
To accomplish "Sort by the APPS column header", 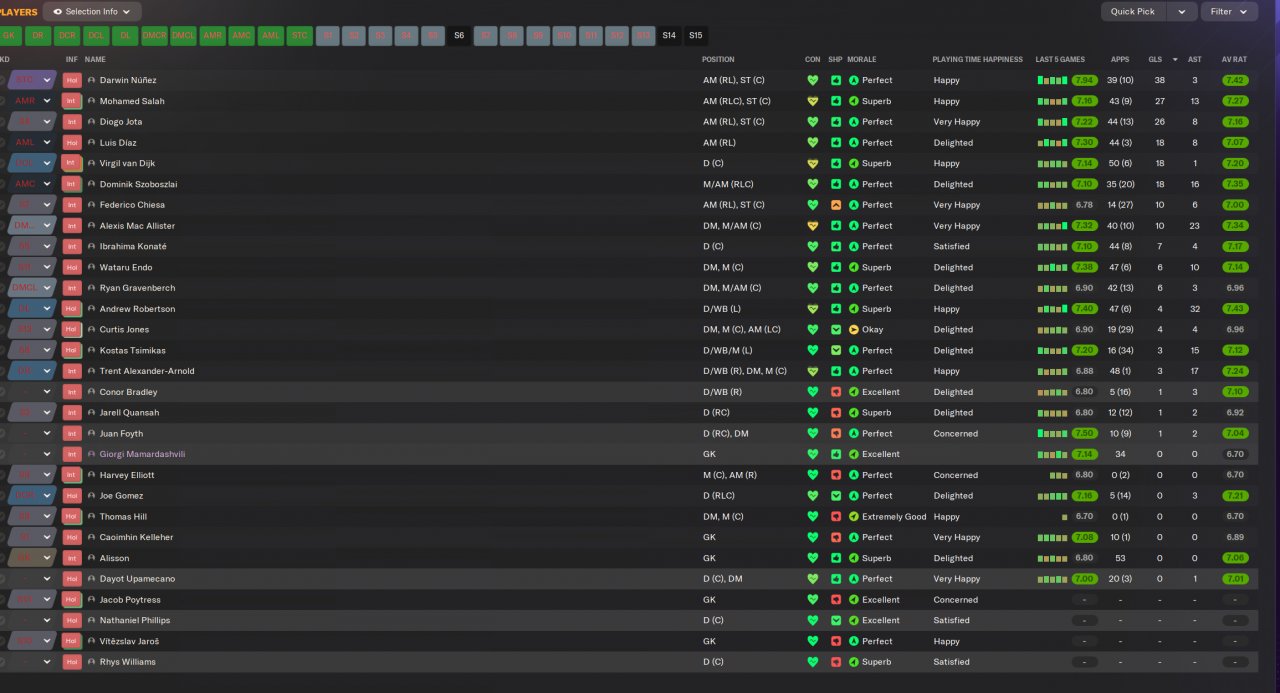I will pos(1120,60).
